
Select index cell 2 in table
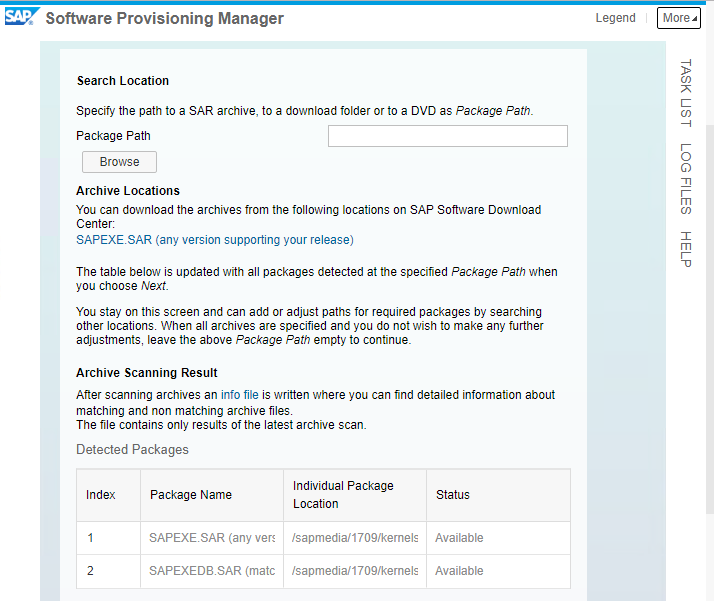click(108, 571)
